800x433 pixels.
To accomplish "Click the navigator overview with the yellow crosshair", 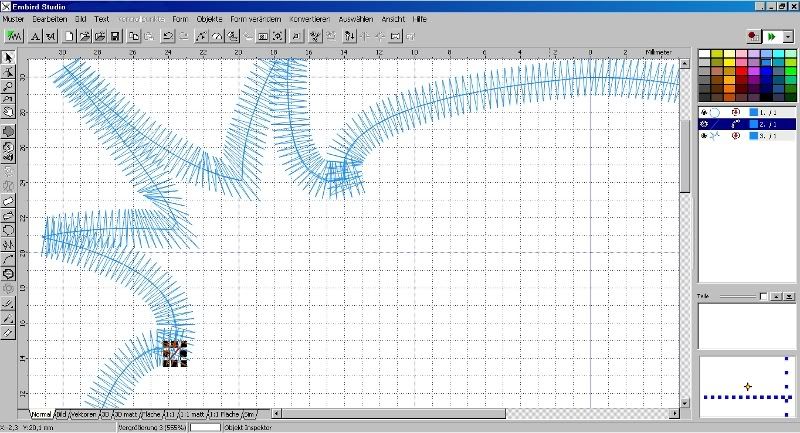I will point(747,387).
